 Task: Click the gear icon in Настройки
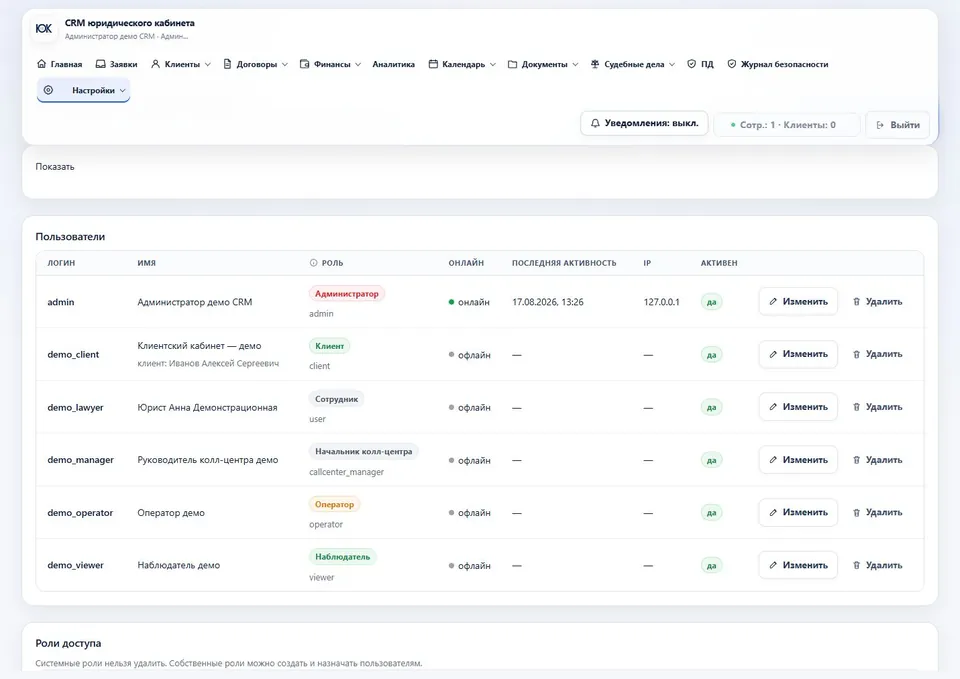tap(48, 90)
